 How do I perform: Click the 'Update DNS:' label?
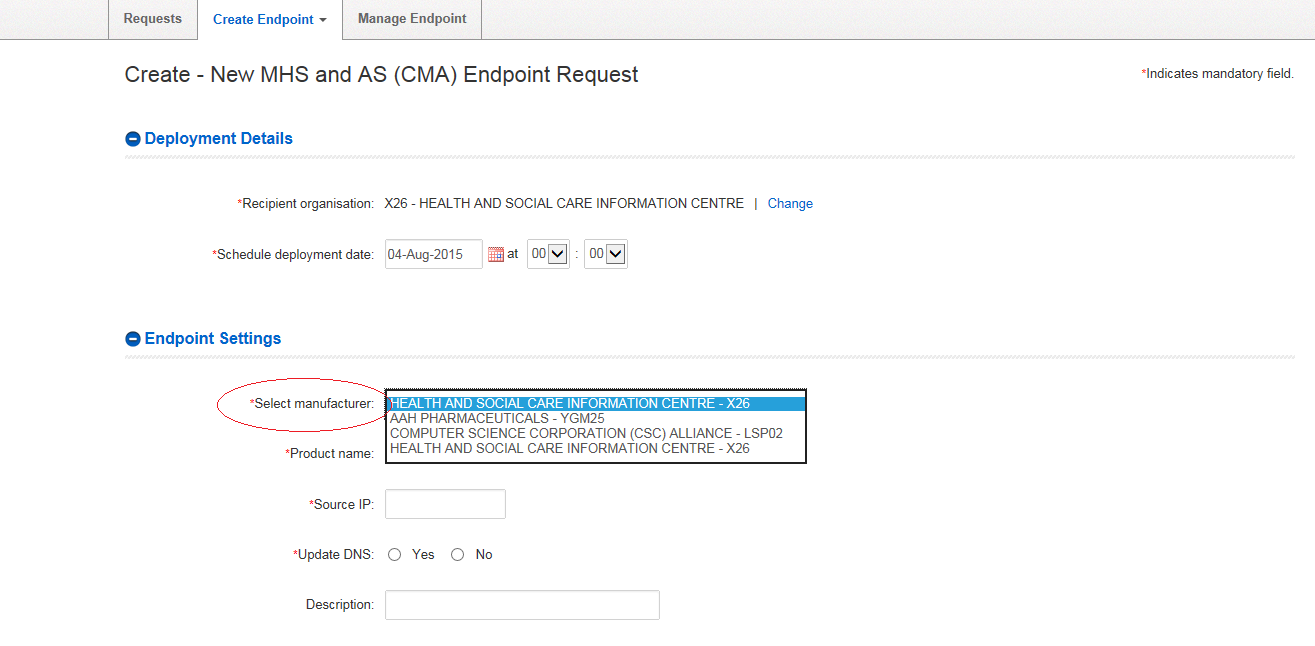point(334,555)
